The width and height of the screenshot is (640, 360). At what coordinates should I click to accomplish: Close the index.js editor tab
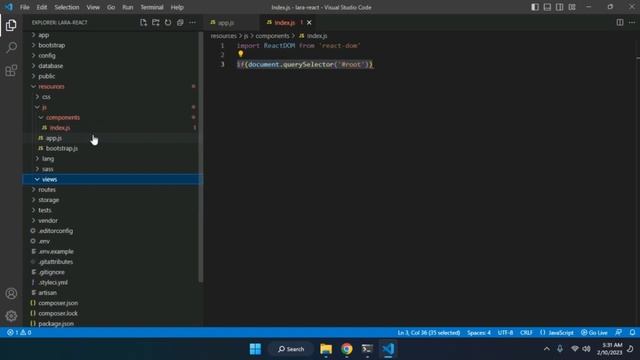309,22
